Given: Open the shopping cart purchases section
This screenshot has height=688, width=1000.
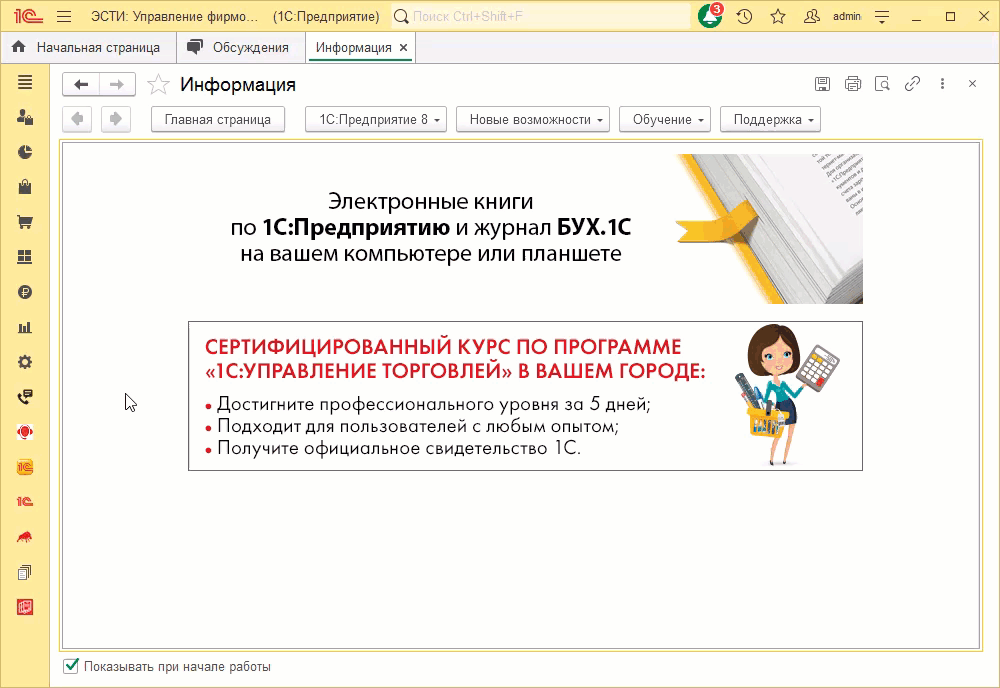Looking at the screenshot, I should (24, 221).
